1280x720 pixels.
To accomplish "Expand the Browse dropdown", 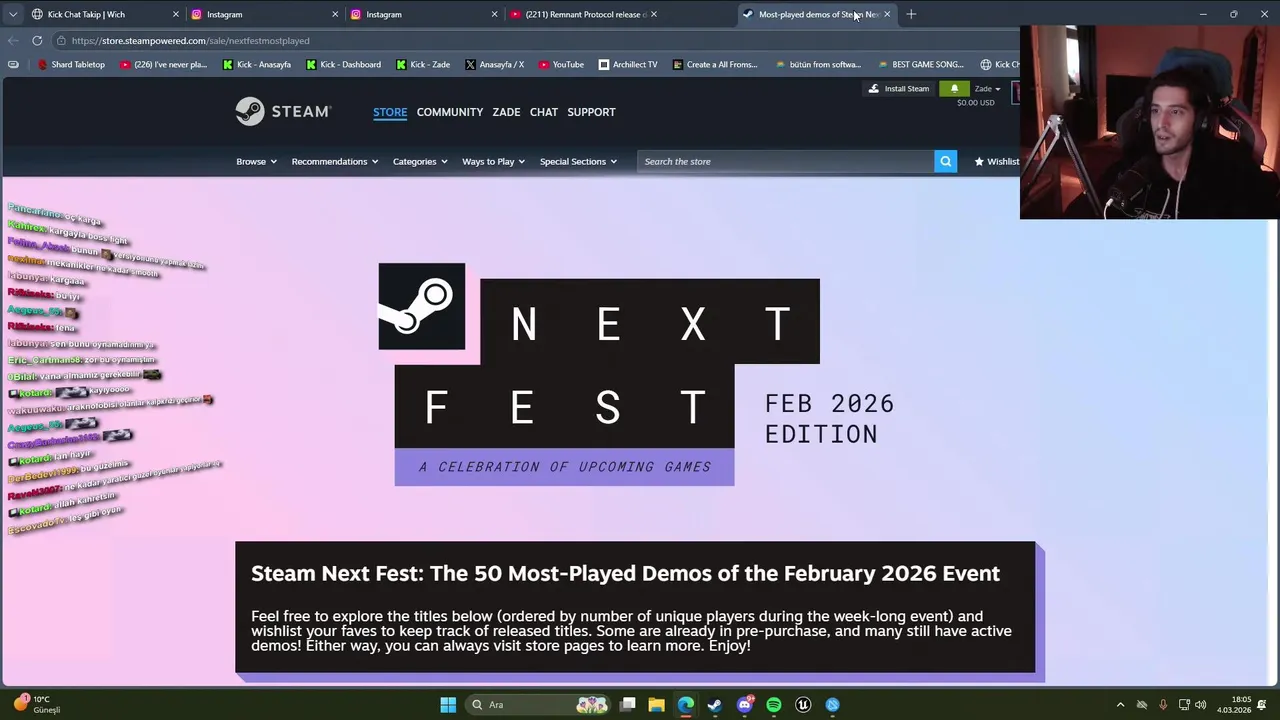I will tap(256, 161).
